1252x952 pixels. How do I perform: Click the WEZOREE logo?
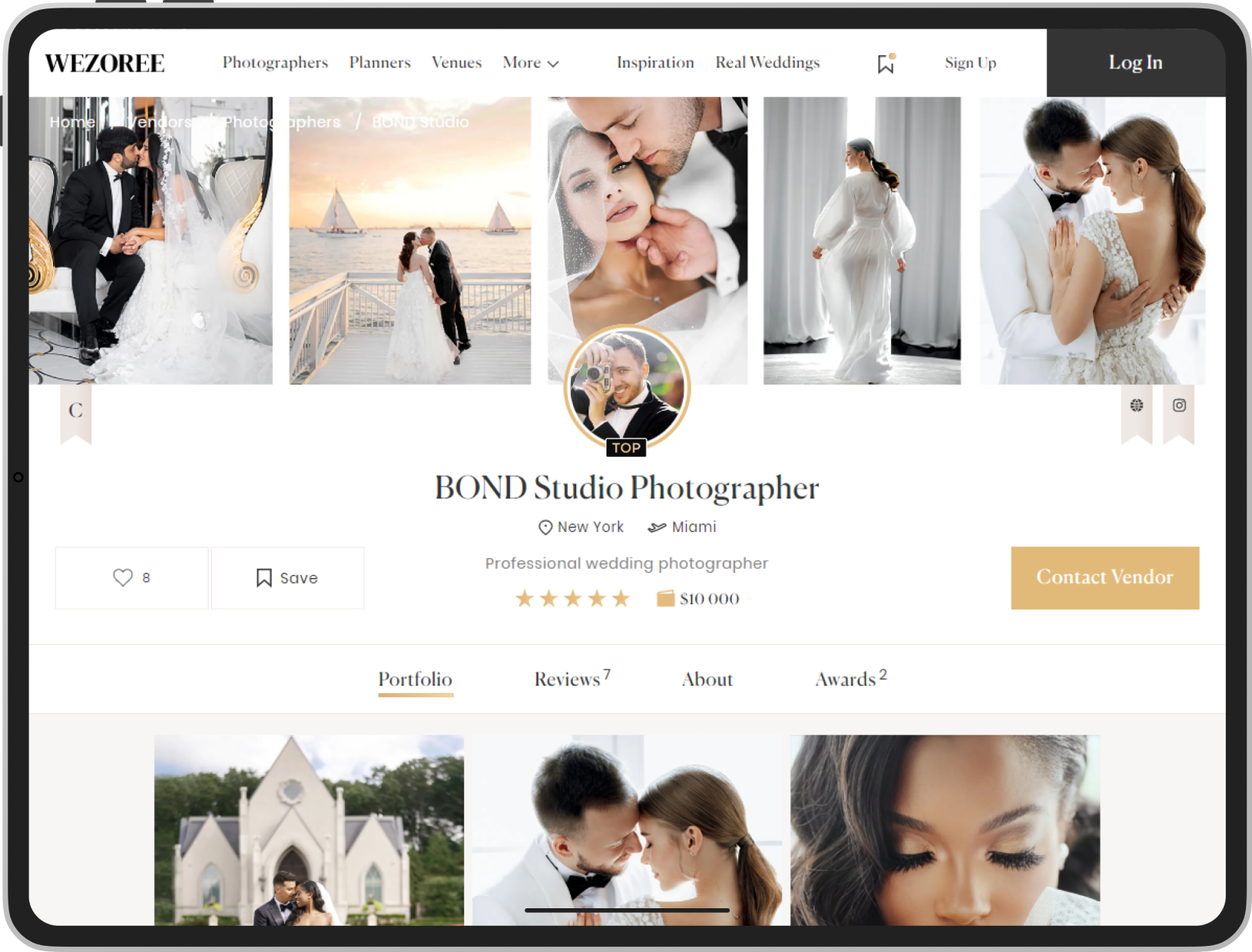pyautogui.click(x=104, y=63)
